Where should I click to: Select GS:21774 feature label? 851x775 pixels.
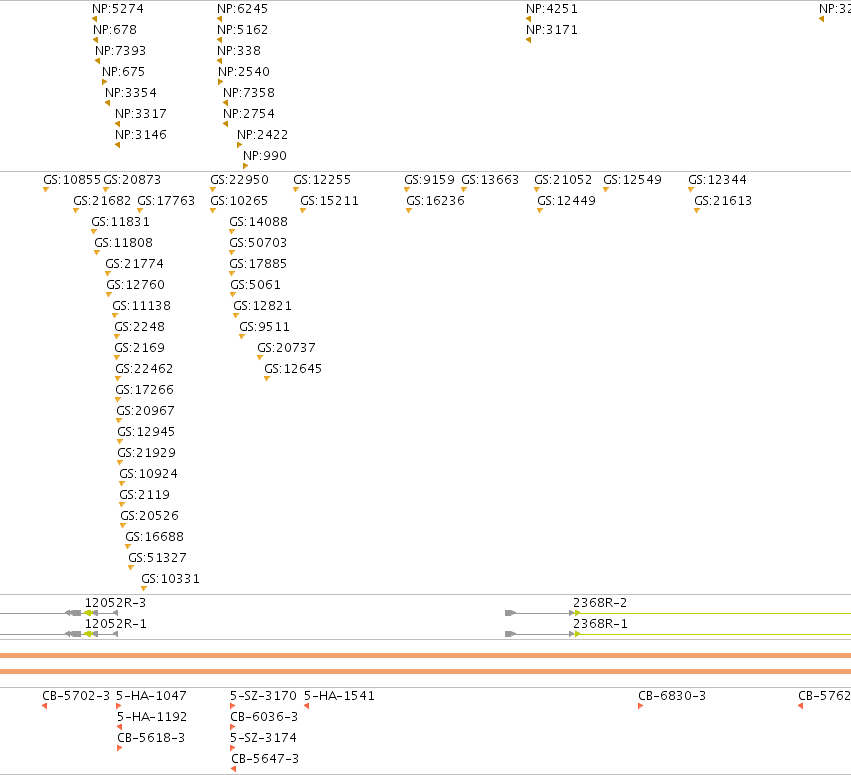pos(135,264)
